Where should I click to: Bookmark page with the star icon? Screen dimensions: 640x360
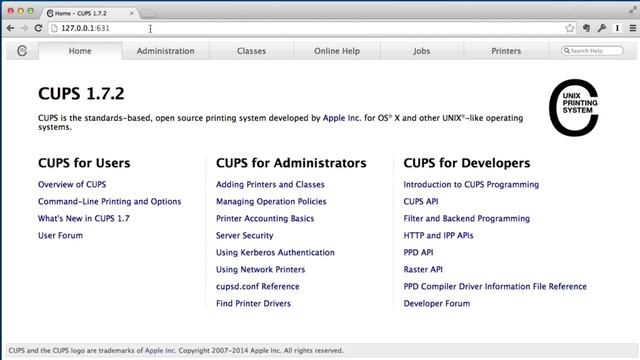pyautogui.click(x=570, y=28)
